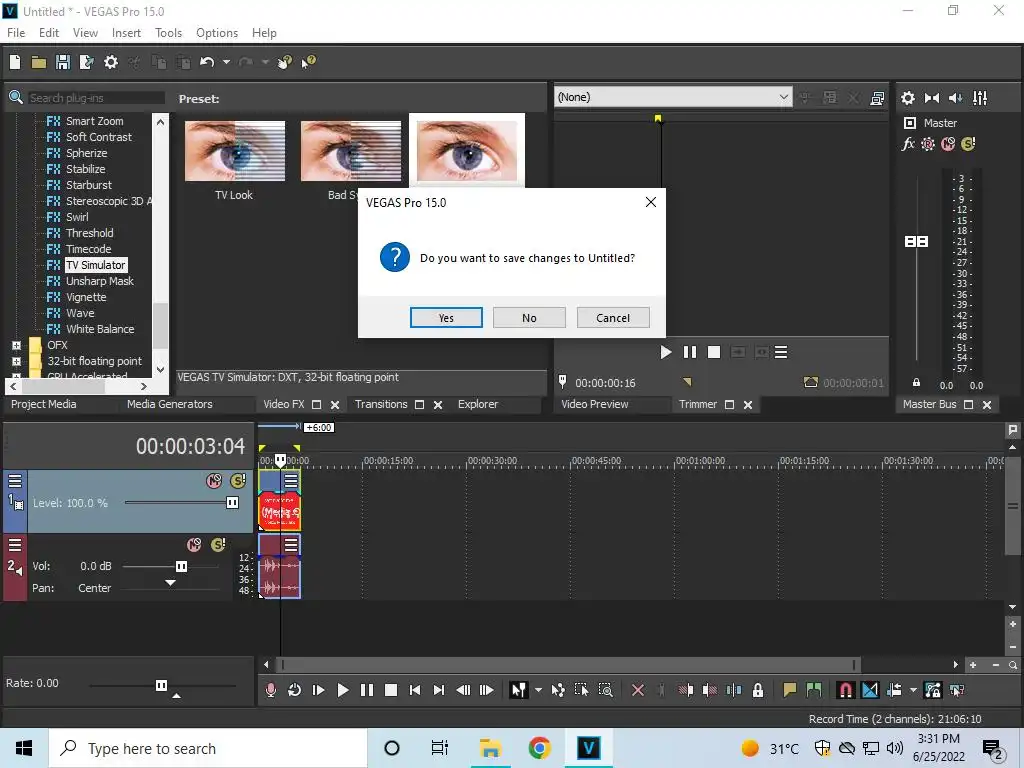Select the Zoom Edit tool magnifier

605,690
